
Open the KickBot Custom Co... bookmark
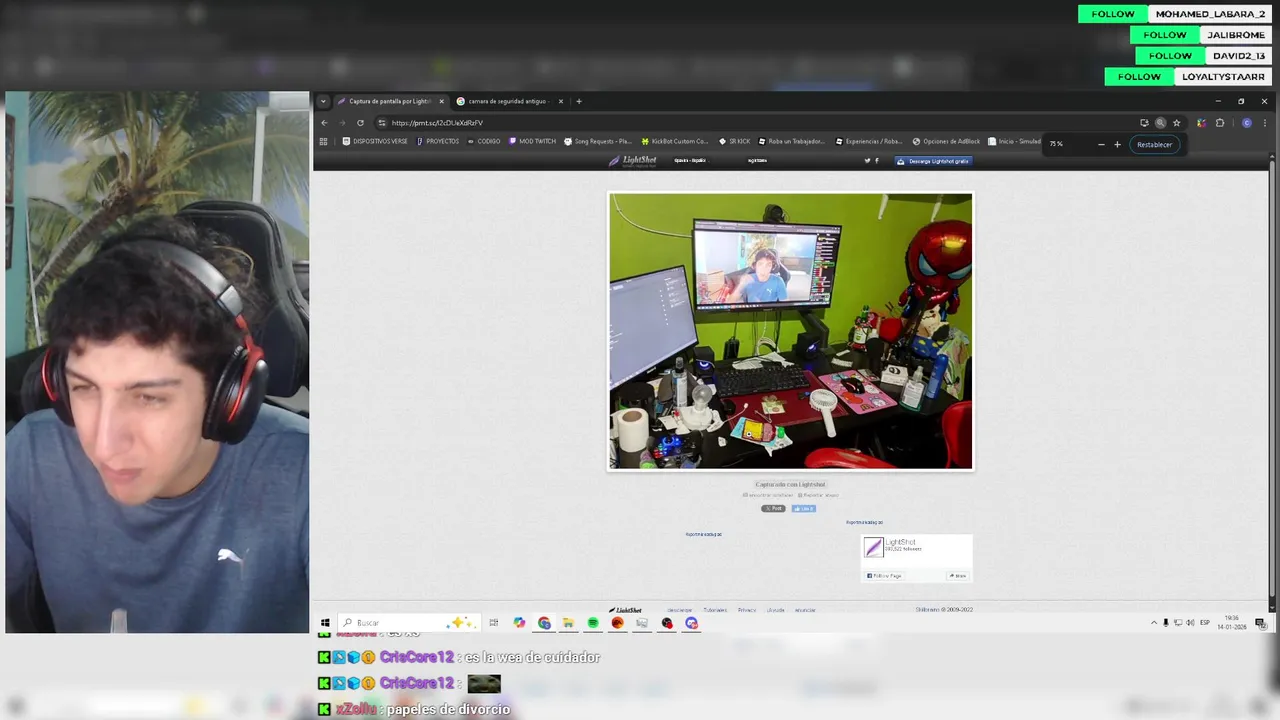[x=675, y=141]
